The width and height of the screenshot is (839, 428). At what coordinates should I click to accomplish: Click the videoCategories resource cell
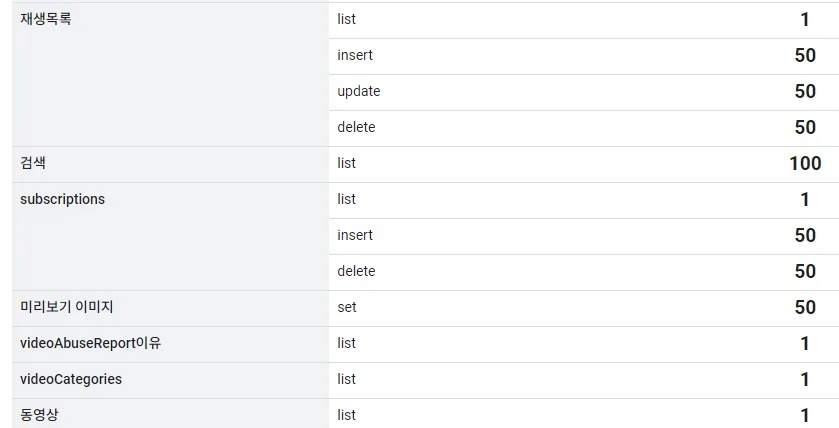pyautogui.click(x=170, y=380)
